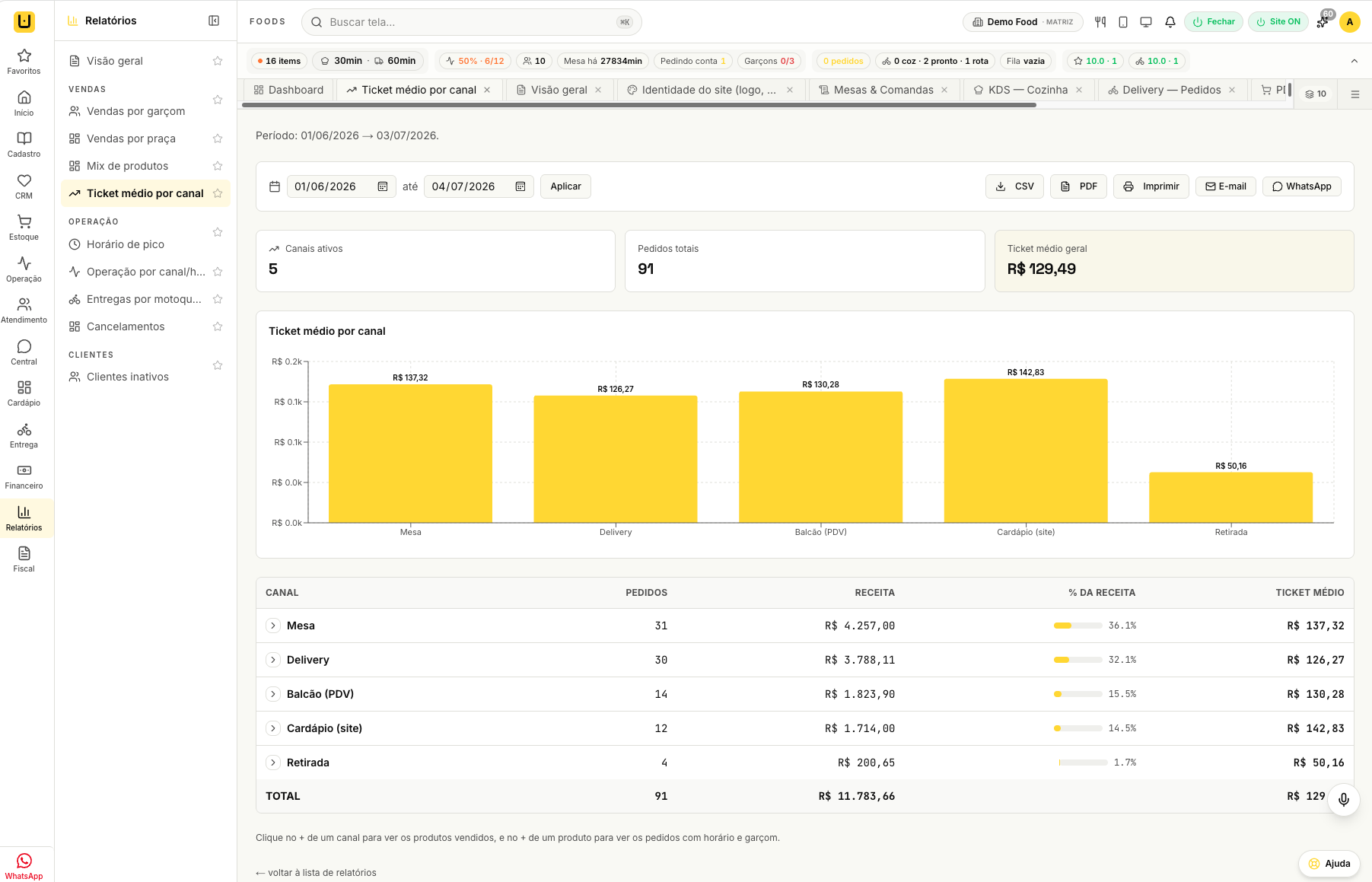Screen dimensions: 1372x882
Task: Toggle the Fechar store button
Action: 1214,22
